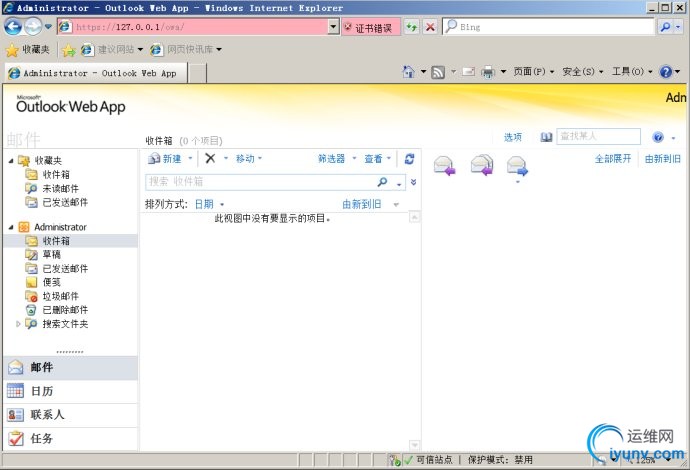Click the address bar showing https://127.0.0.1/owa/
The width and height of the screenshot is (690, 470).
point(198,27)
